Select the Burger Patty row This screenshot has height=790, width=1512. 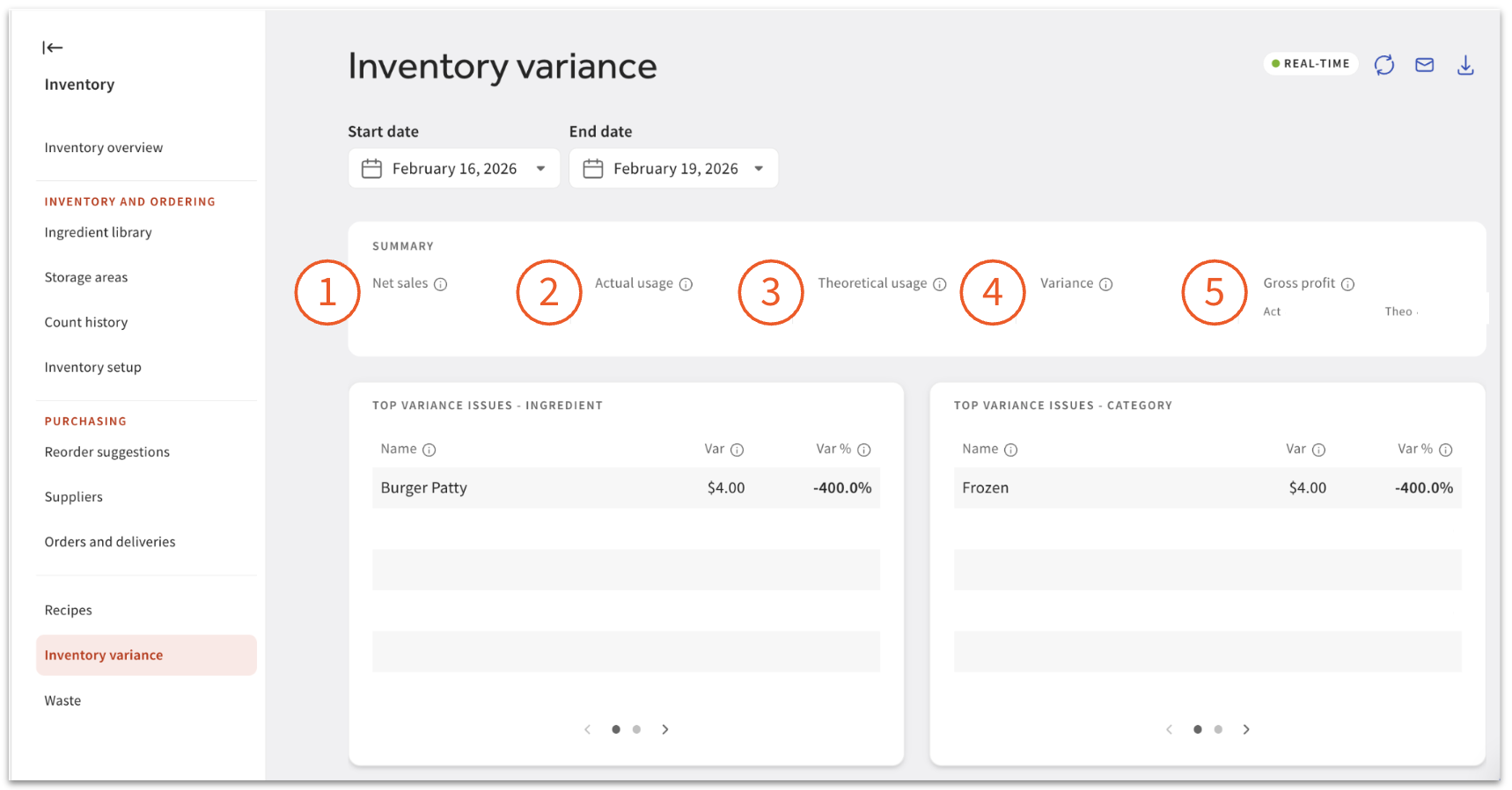pos(625,487)
